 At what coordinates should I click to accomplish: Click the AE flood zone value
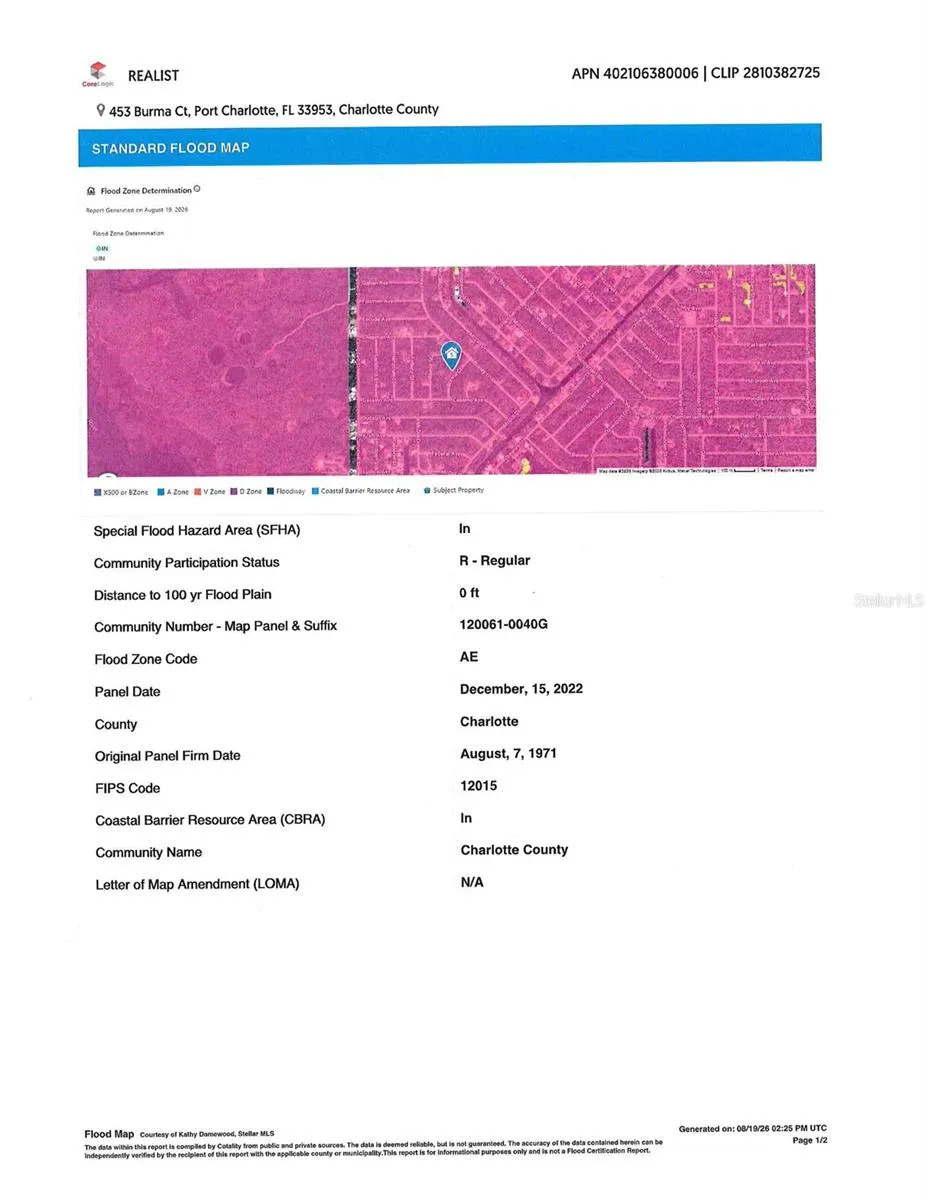click(469, 657)
